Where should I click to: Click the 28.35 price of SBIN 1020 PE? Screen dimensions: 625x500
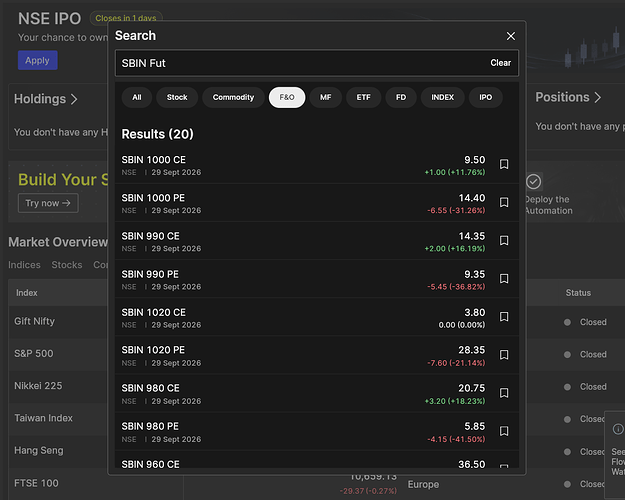(x=472, y=350)
